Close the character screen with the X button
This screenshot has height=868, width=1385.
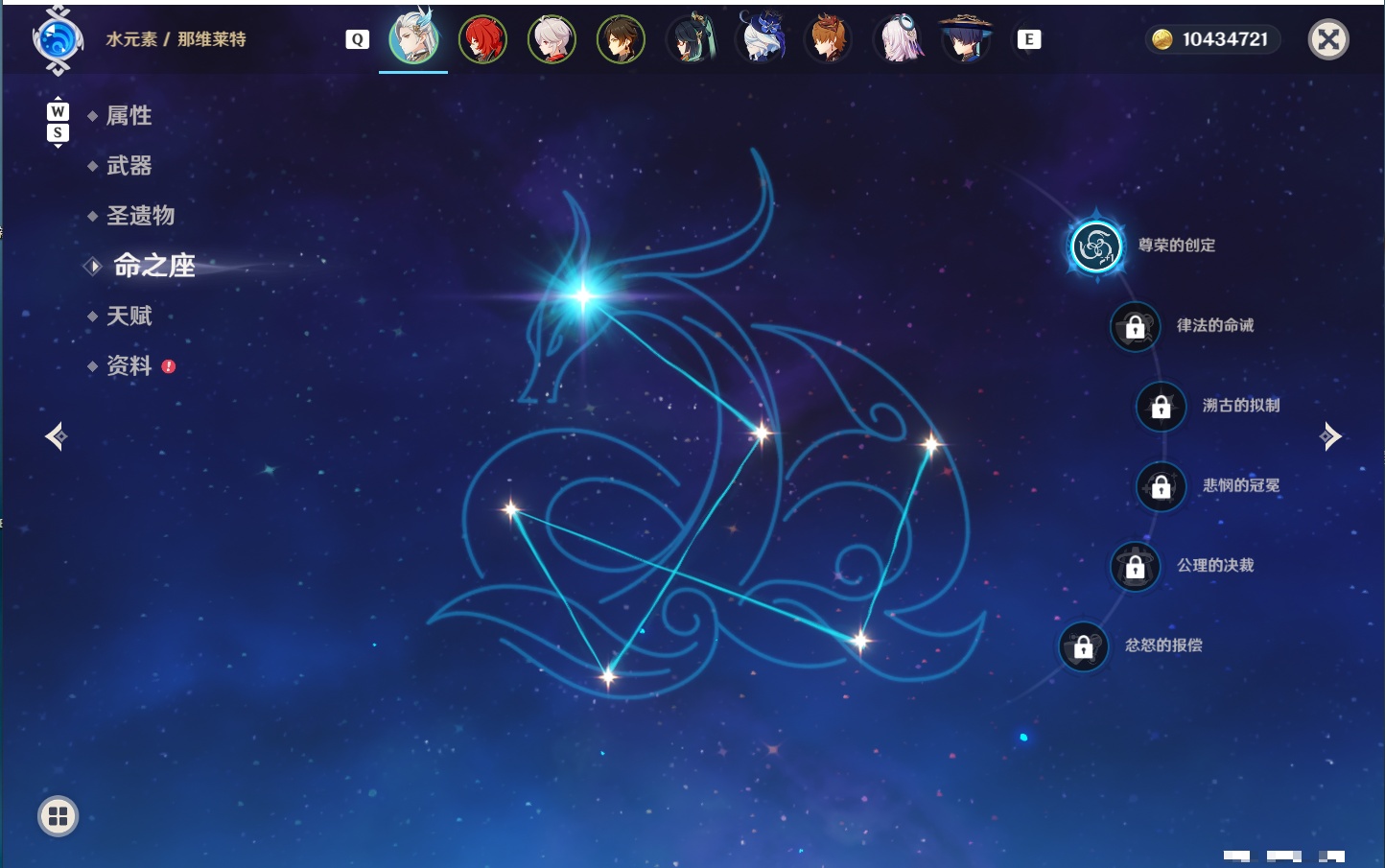click(x=1328, y=39)
